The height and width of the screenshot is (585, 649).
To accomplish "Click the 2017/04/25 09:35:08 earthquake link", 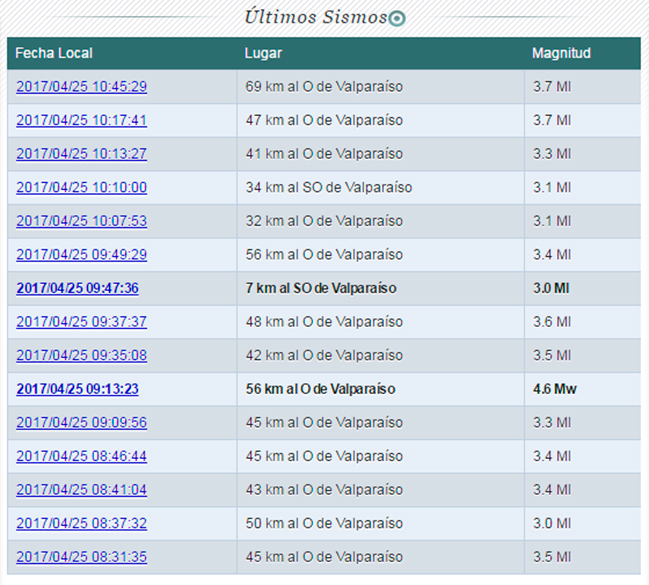I will [81, 355].
